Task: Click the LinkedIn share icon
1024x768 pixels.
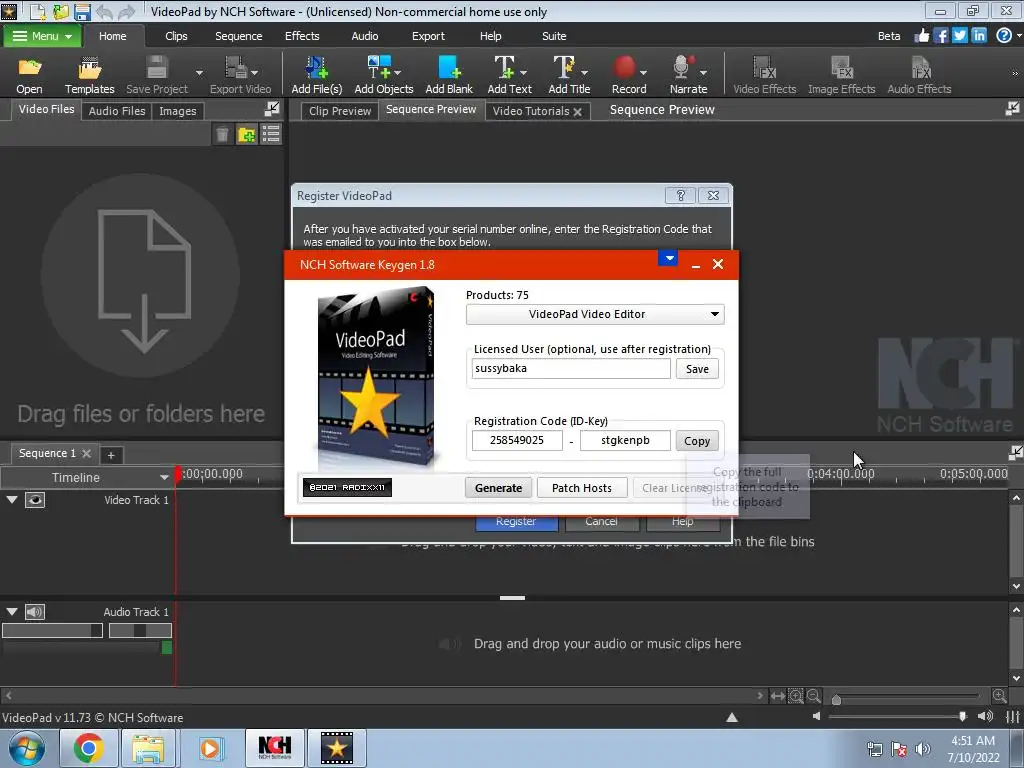Action: pyautogui.click(x=979, y=36)
